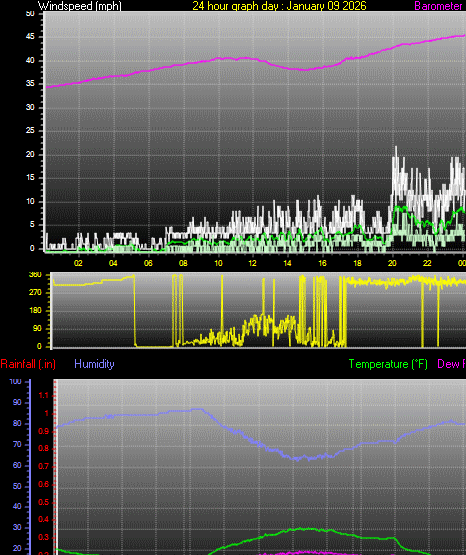Viewport: 466px width, 555px height.
Task: Click the 16 hour label on the time axis
Action: [322, 263]
